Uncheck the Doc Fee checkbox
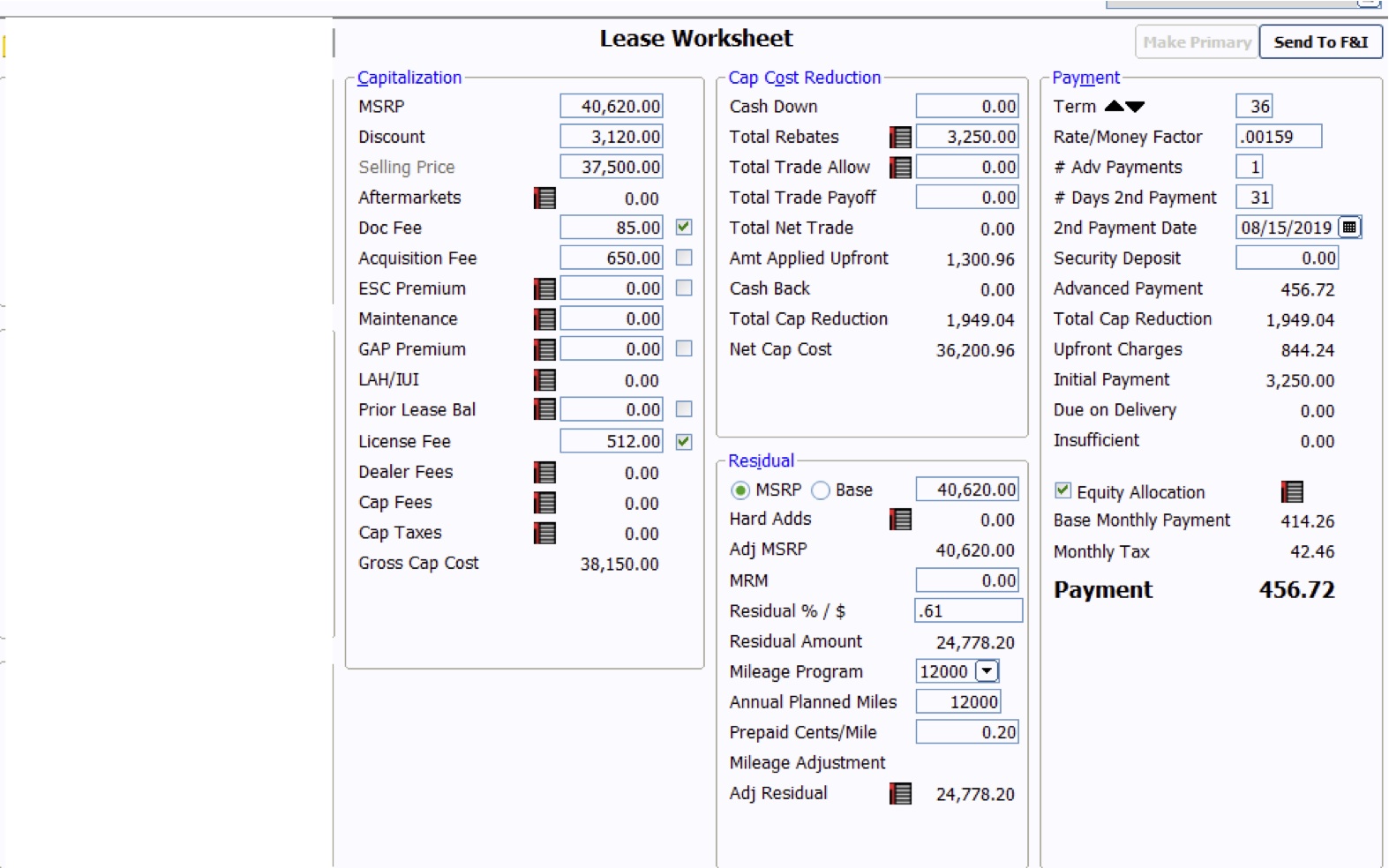 (684, 228)
